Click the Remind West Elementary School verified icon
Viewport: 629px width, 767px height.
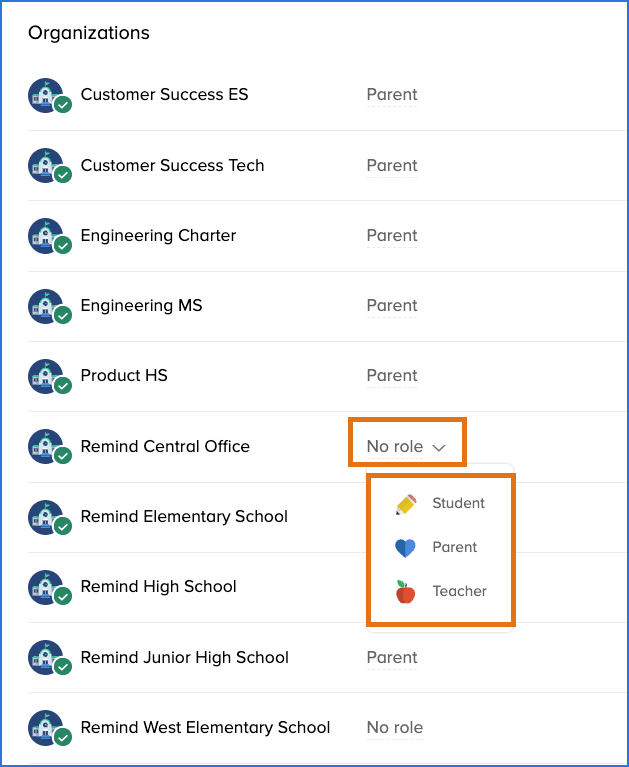[63, 737]
